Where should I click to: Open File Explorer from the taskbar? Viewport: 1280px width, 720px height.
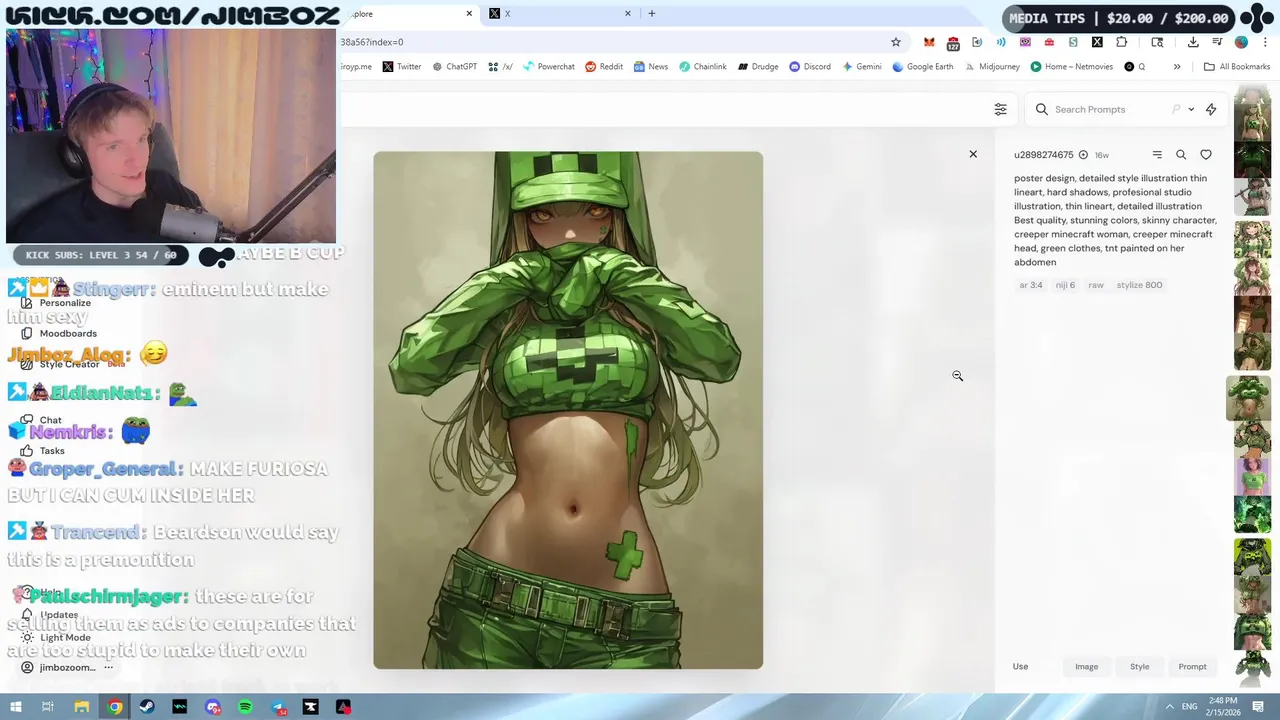[82, 707]
